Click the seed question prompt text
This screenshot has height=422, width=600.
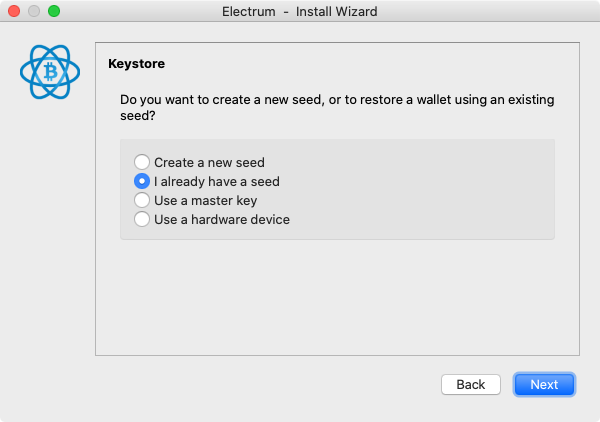337,108
